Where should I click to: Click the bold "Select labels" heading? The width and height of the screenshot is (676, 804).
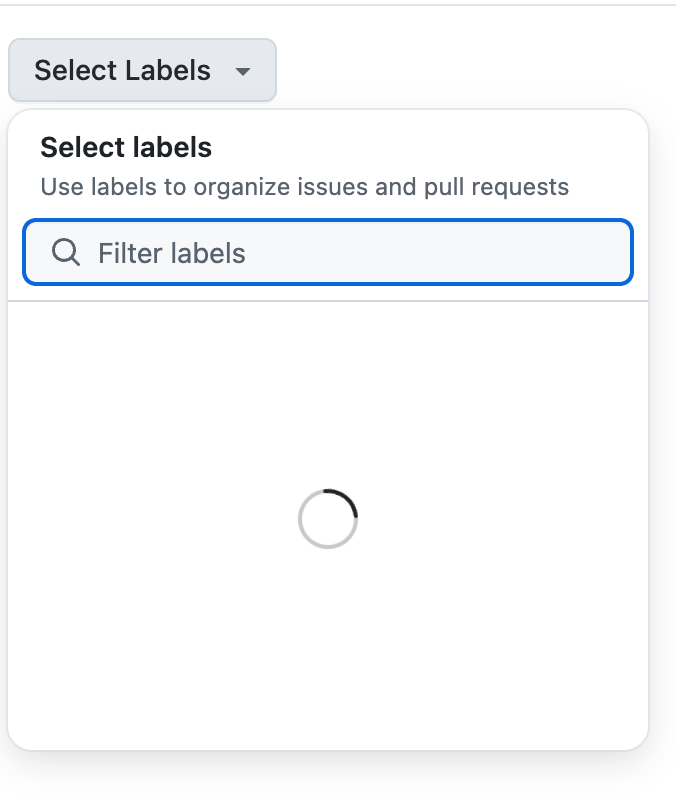tap(126, 148)
